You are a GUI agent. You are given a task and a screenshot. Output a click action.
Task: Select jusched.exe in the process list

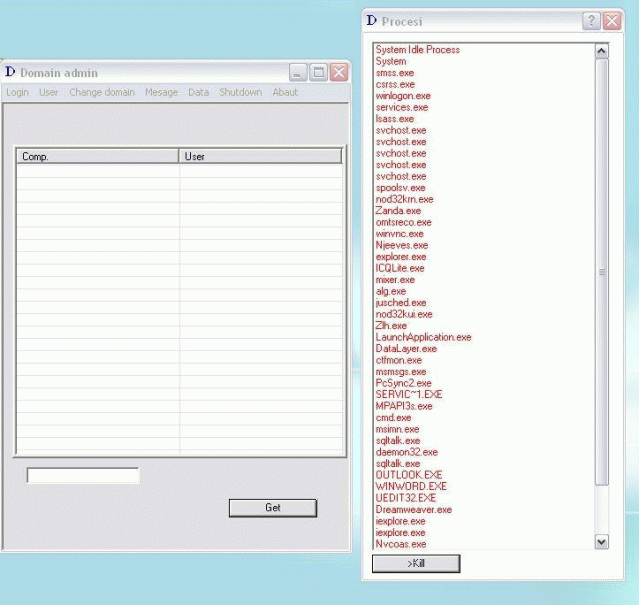[x=401, y=303]
